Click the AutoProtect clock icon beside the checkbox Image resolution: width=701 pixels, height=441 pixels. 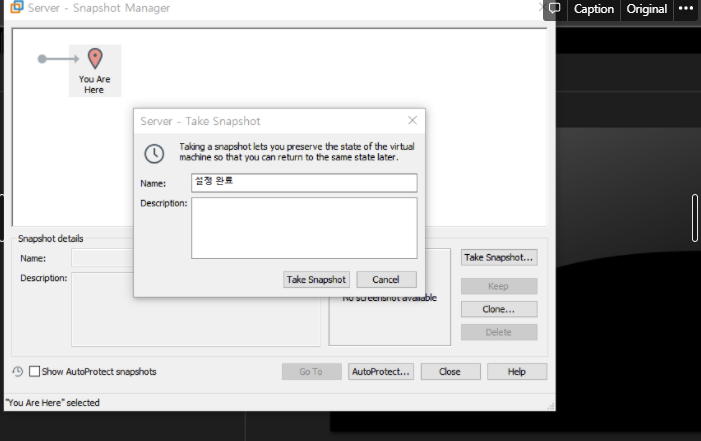(17, 372)
